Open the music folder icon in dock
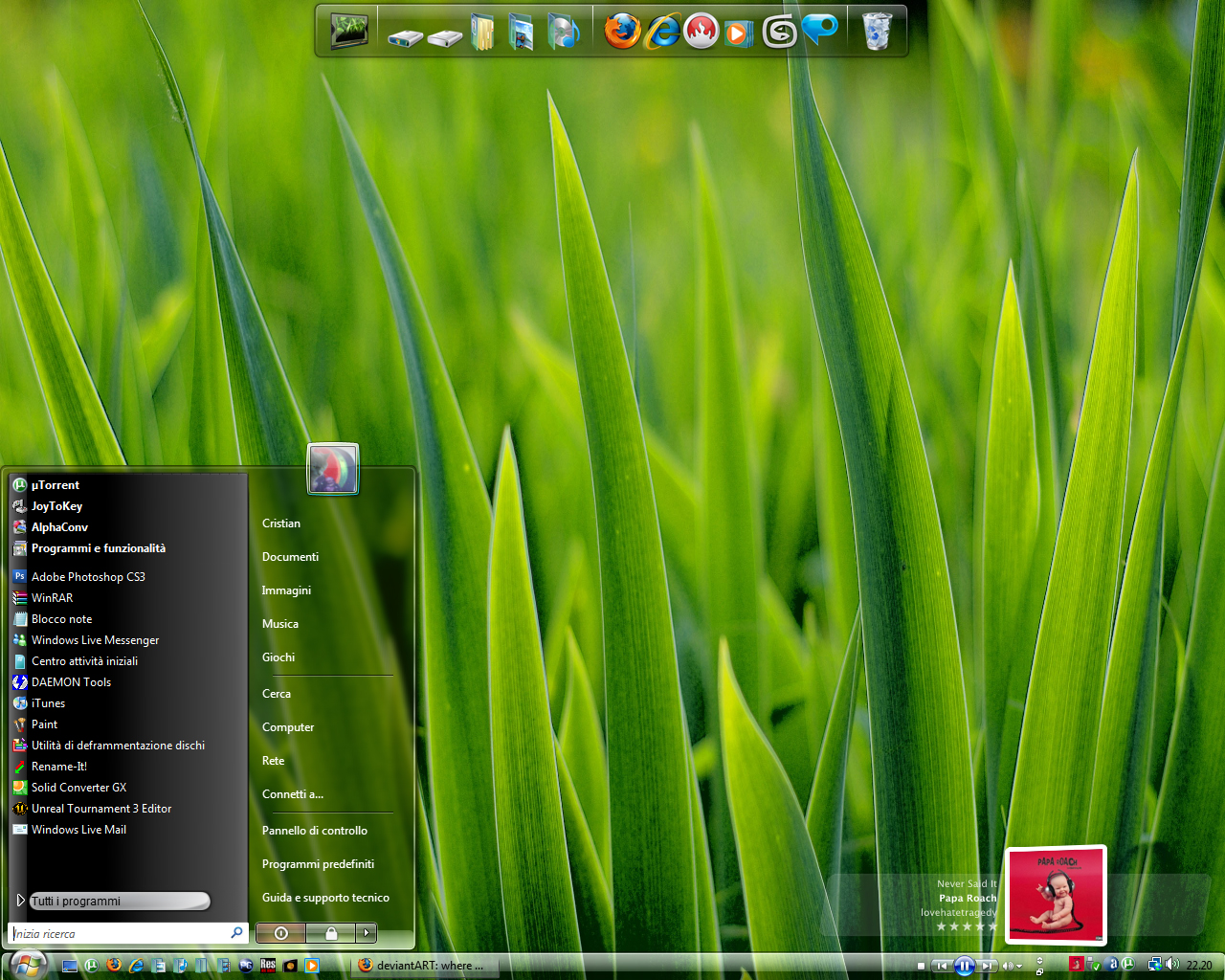 tap(563, 31)
